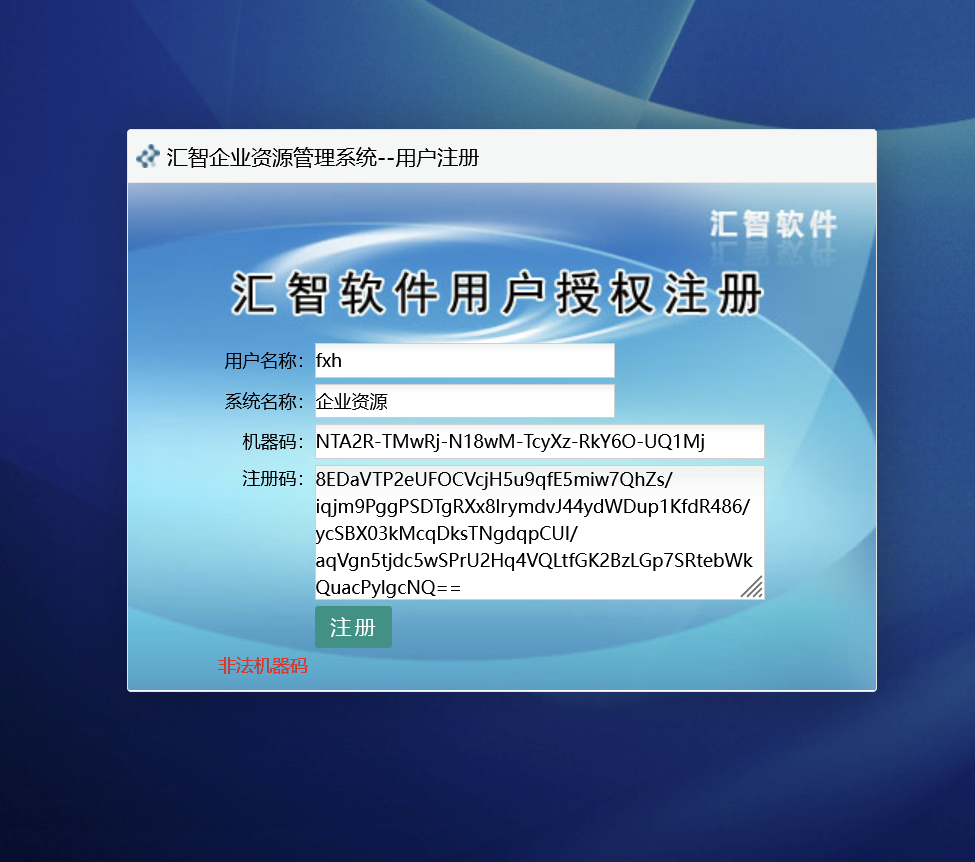
Task: Click the 系统名称 label
Action: [x=264, y=401]
